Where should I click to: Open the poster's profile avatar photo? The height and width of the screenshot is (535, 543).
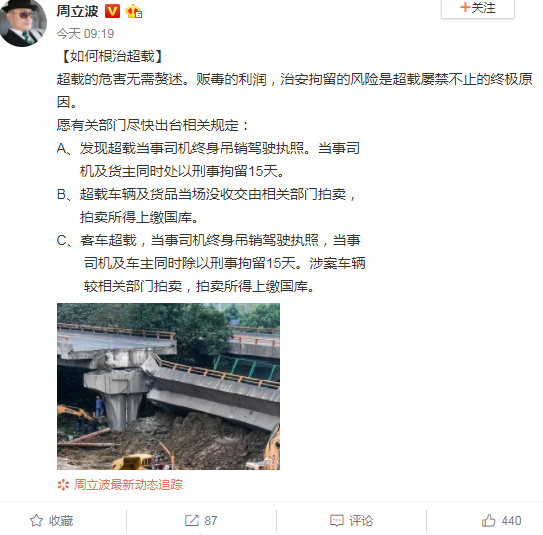(23, 23)
